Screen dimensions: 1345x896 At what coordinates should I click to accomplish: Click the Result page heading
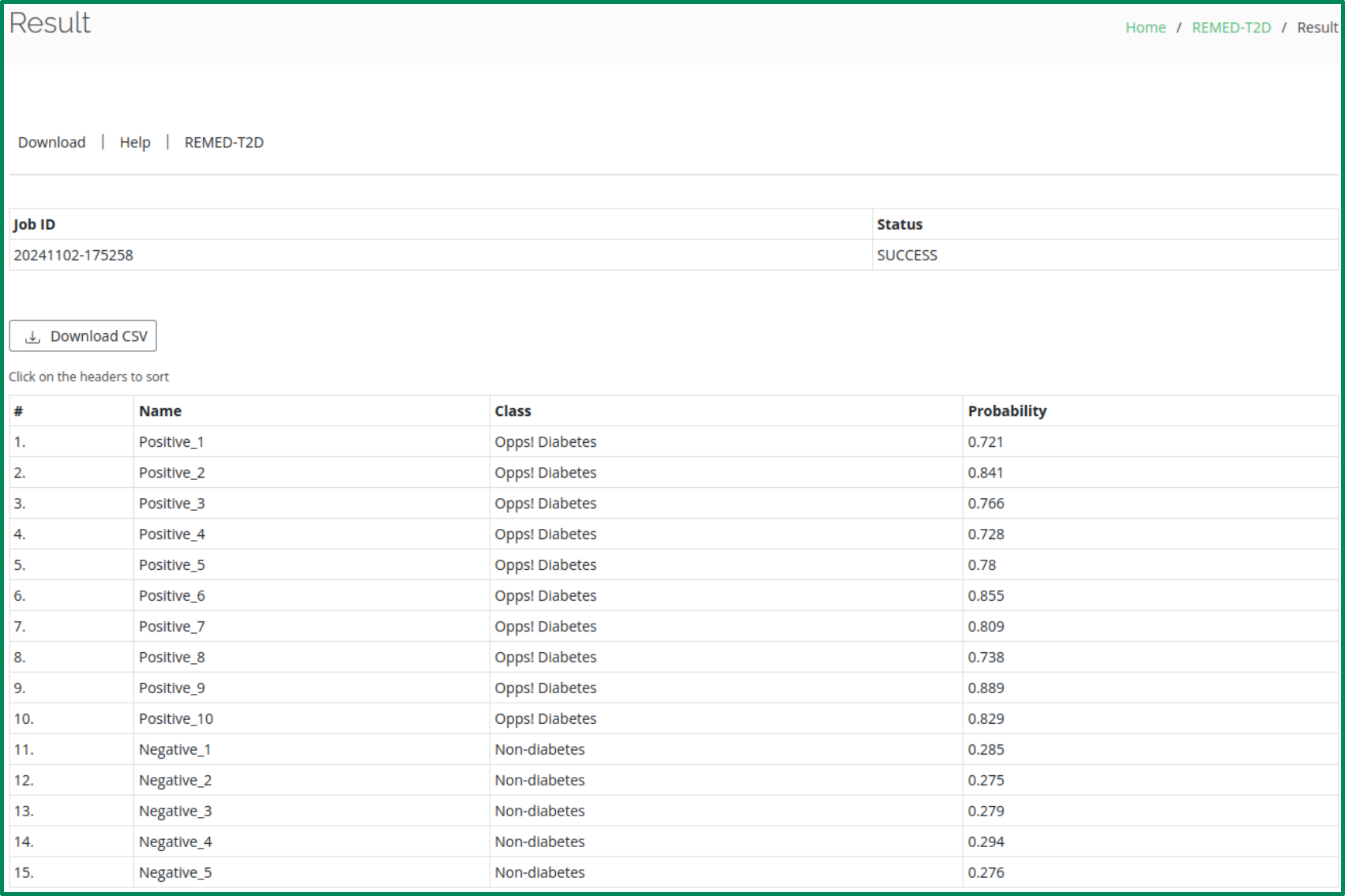tap(50, 23)
